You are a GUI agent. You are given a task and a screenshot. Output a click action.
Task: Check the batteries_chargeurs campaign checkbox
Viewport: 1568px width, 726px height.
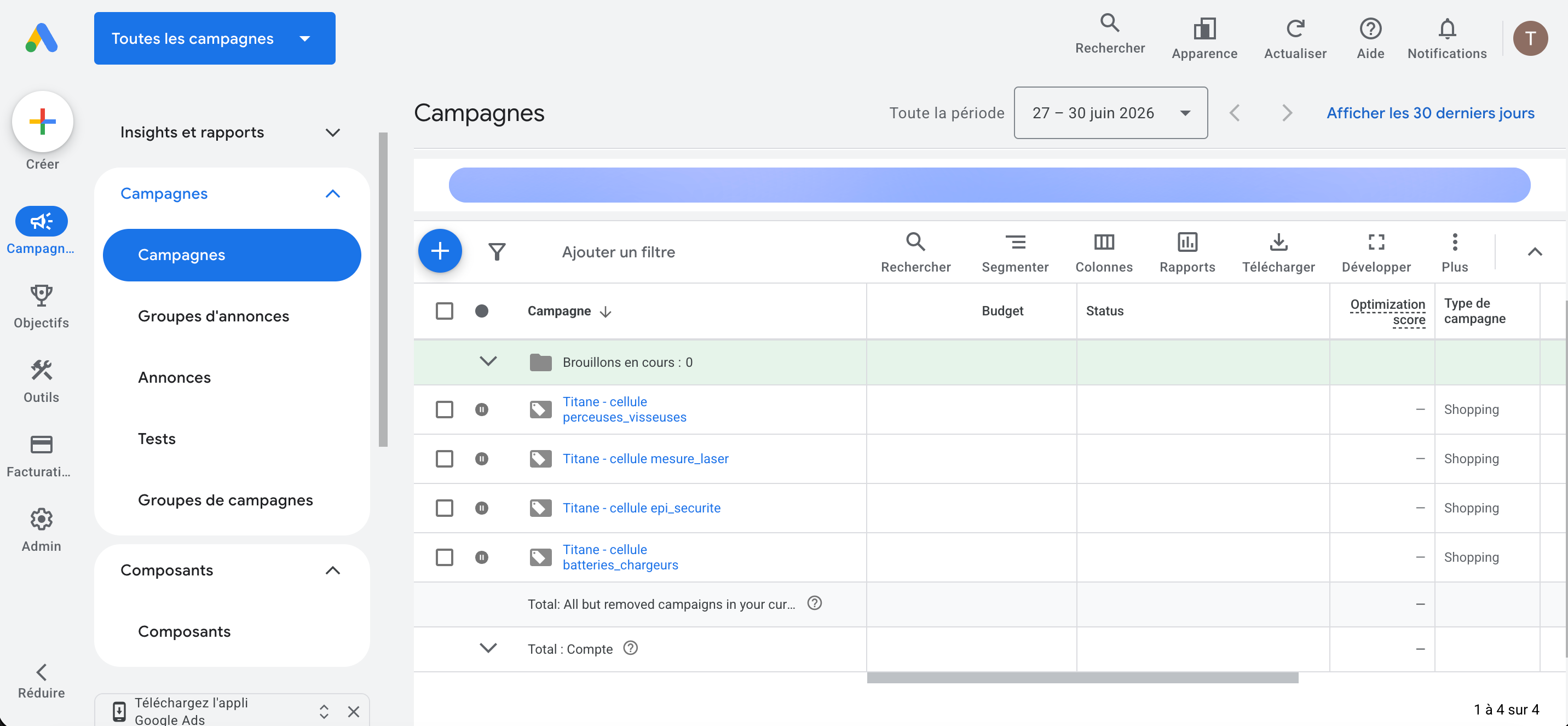tap(445, 557)
